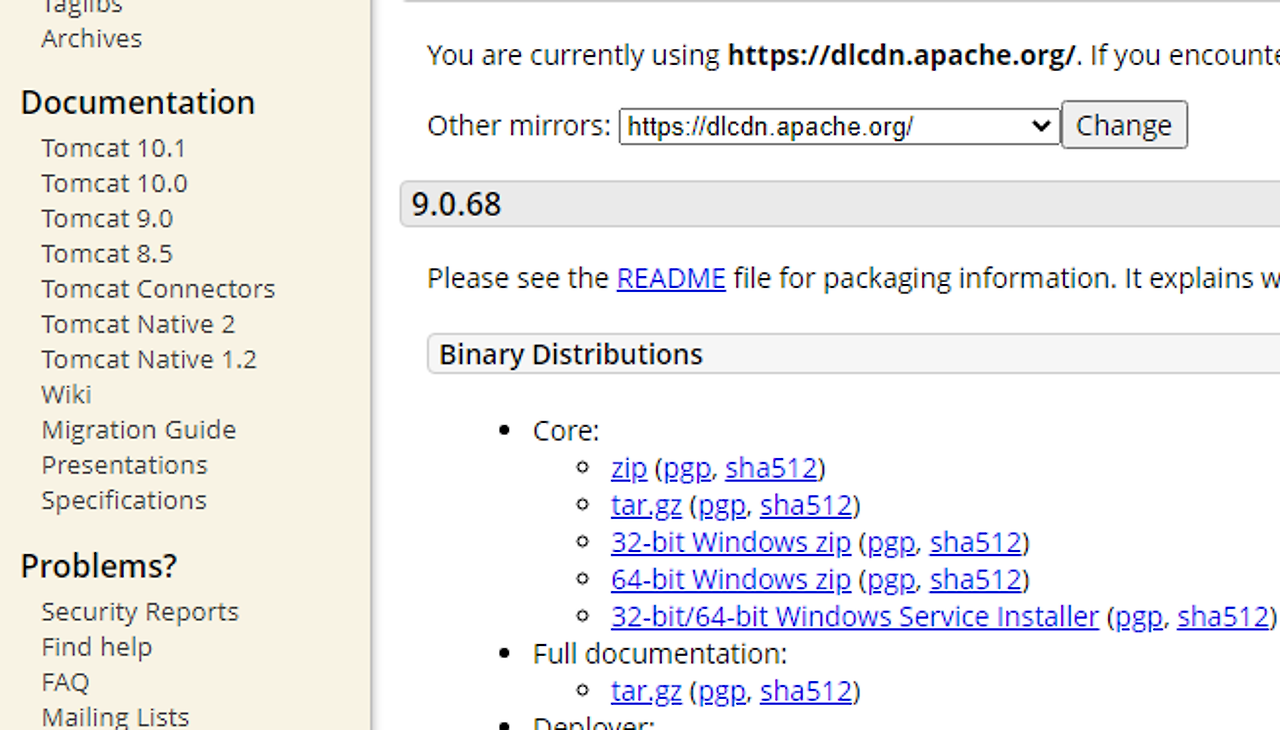Open sha512 checksum for Core zip
This screenshot has width=1280, height=730.
pos(771,468)
